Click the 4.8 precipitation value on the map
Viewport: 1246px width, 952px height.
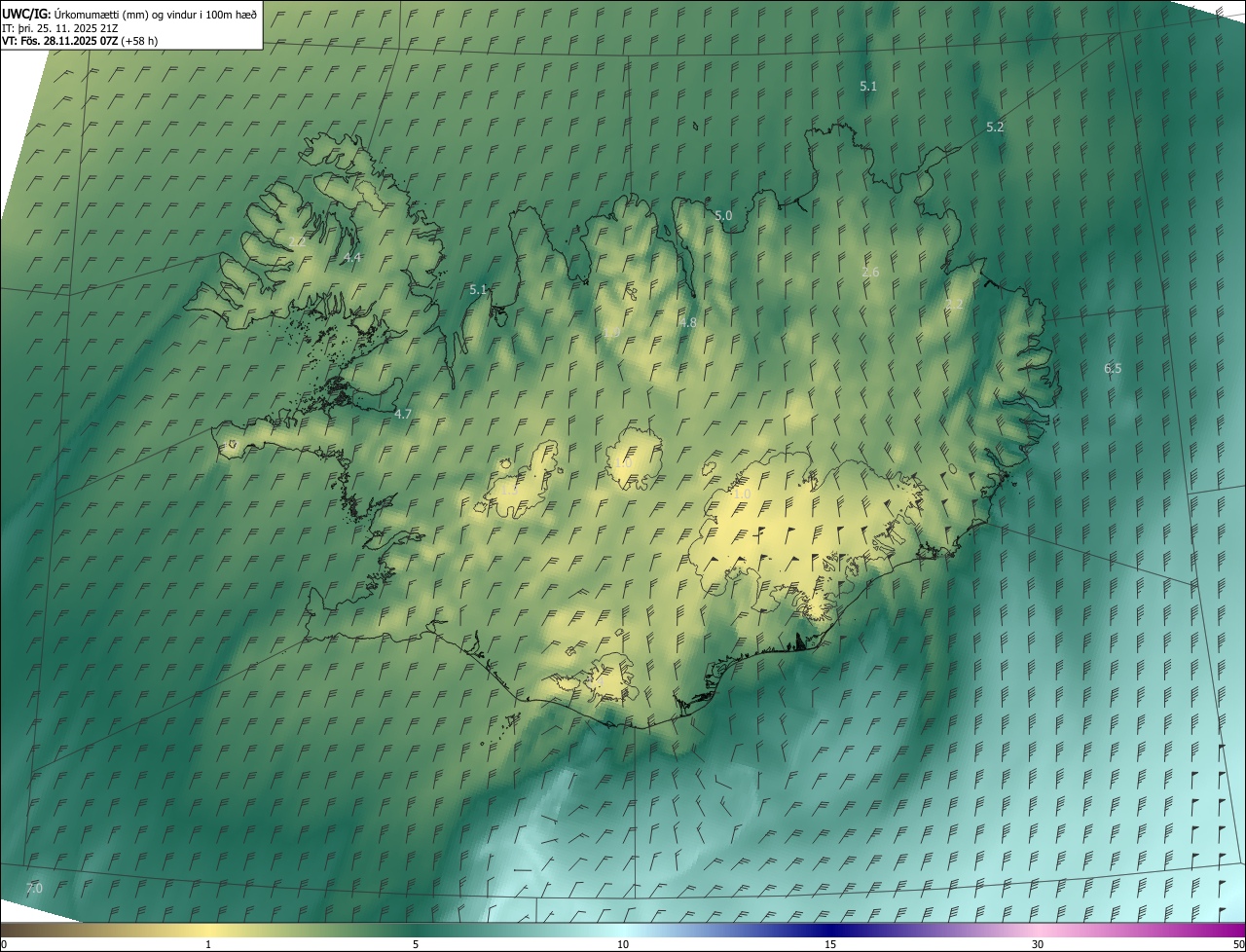tap(688, 323)
